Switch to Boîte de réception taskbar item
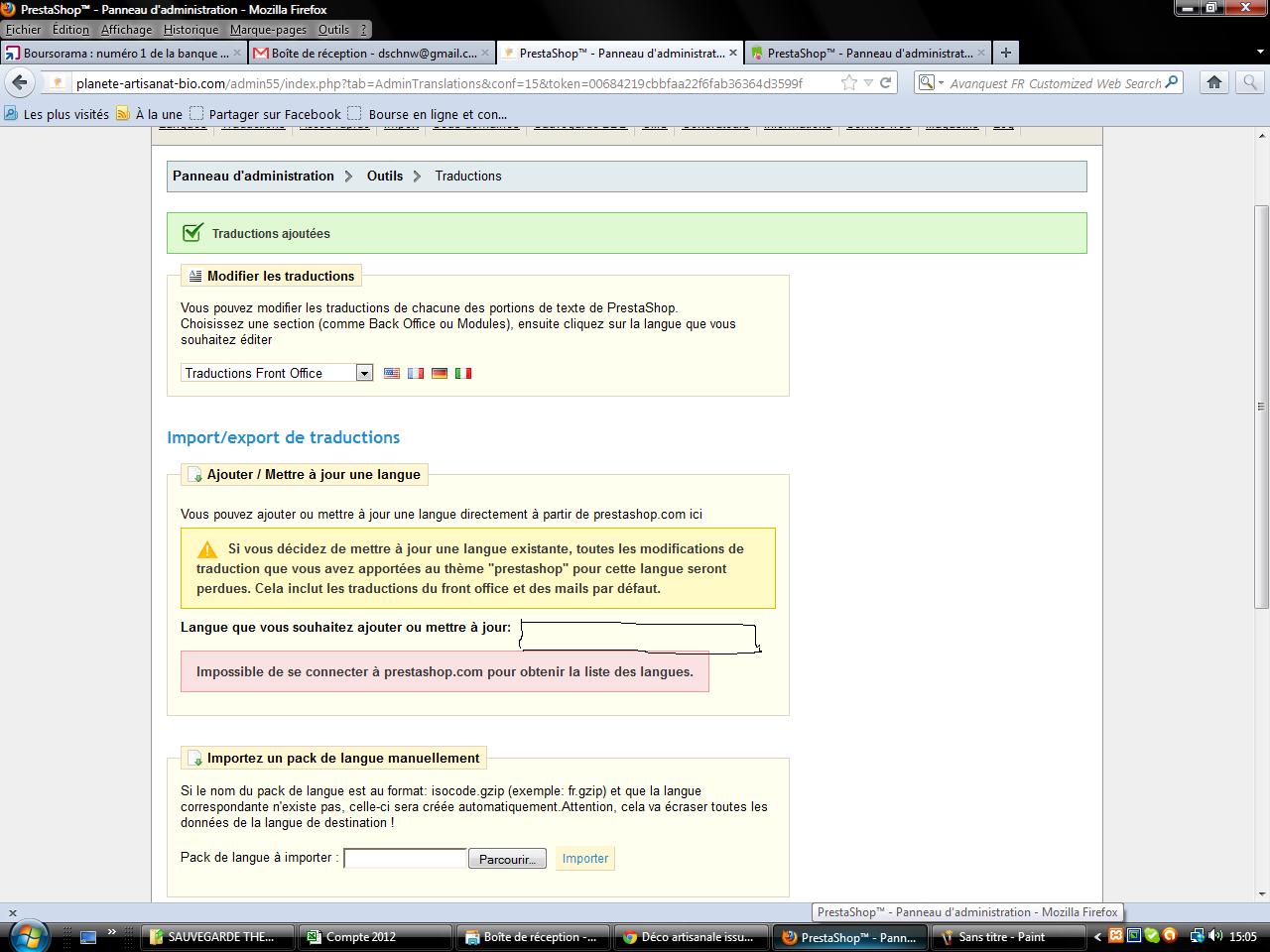 click(533, 936)
